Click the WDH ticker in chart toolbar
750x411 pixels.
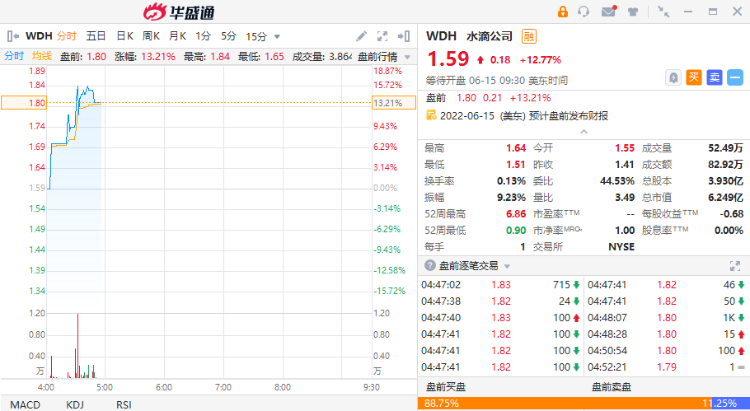[39, 36]
